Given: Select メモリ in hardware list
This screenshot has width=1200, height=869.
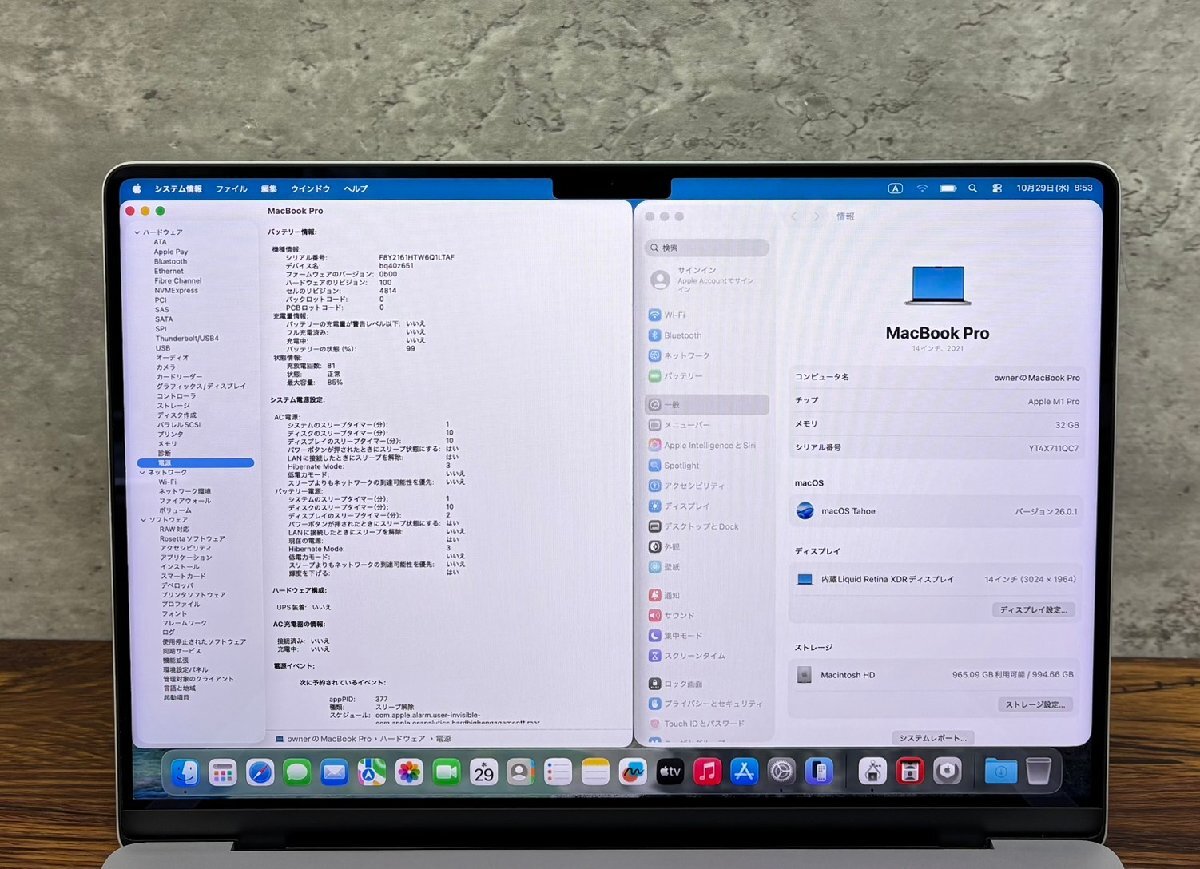Looking at the screenshot, I should click(x=166, y=443).
